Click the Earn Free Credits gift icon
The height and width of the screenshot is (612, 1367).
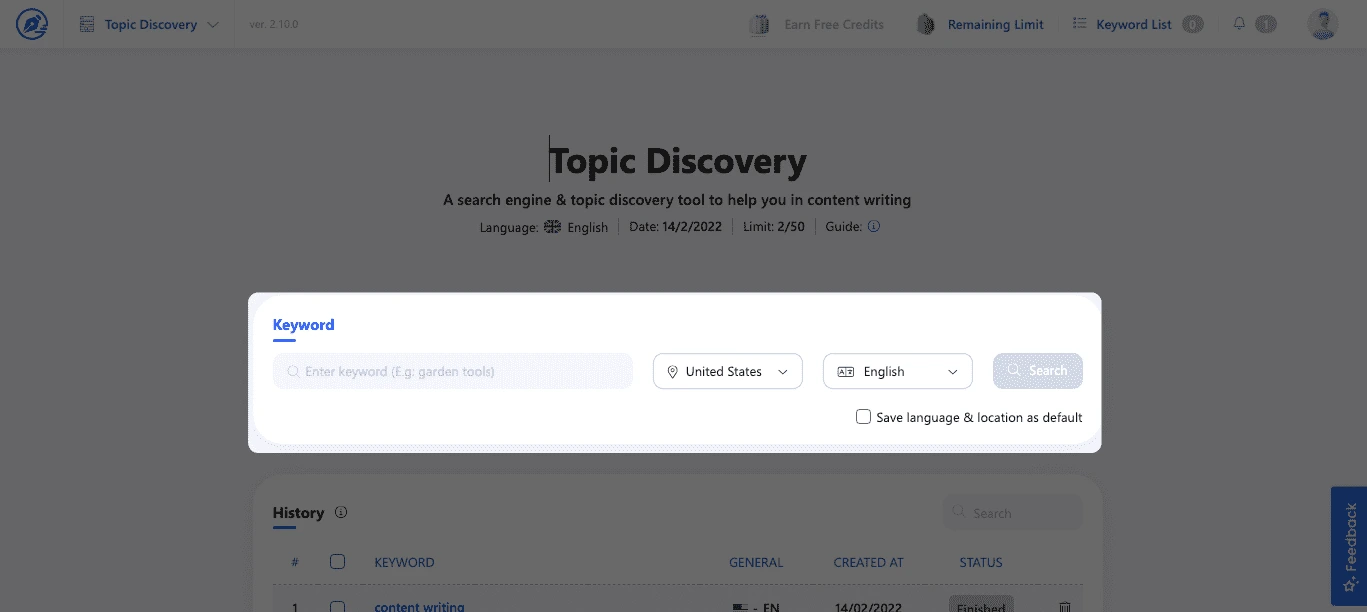[759, 24]
